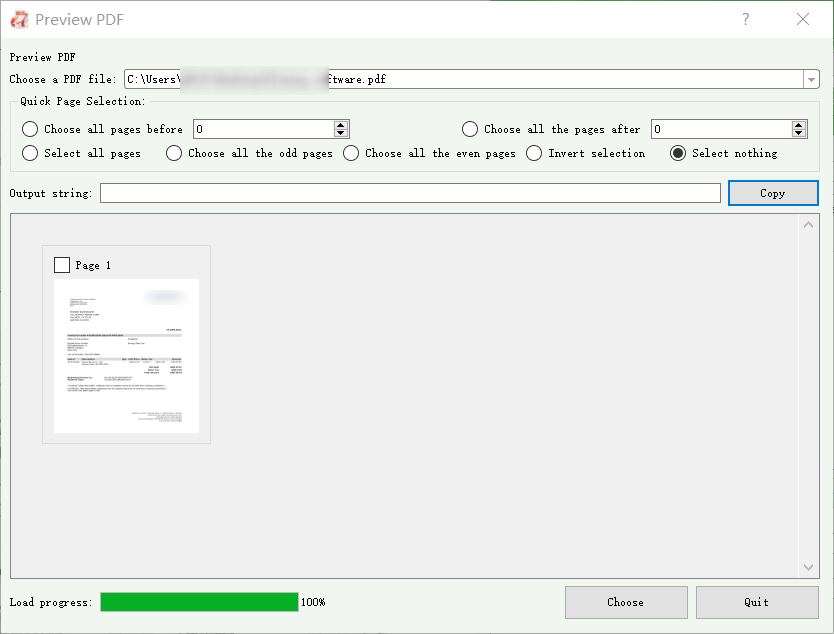The height and width of the screenshot is (634, 834).
Task: Click the Page 1 thumbnail preview
Action: (x=126, y=355)
